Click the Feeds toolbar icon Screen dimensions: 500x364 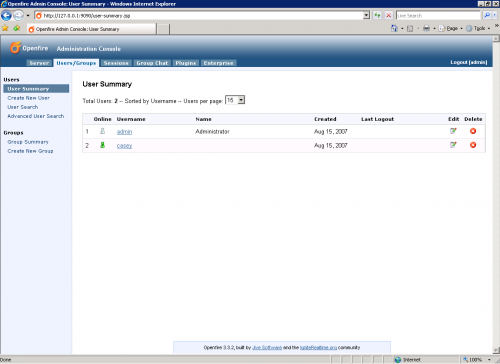(x=410, y=29)
